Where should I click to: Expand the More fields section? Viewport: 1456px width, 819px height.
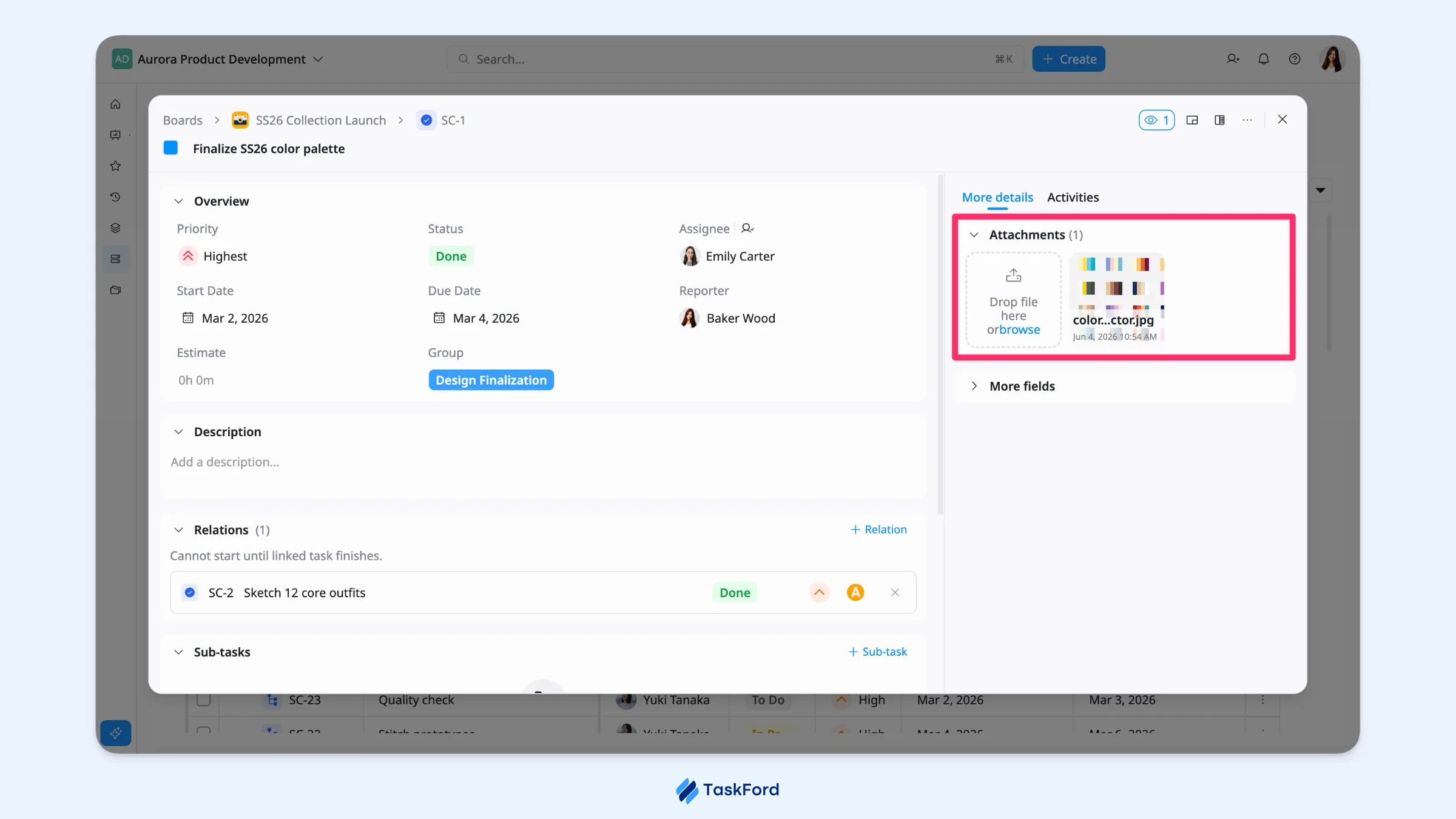point(974,386)
